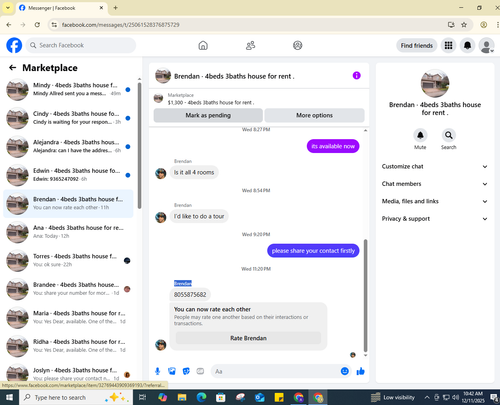Image resolution: width=500 pixels, height=405 pixels.
Task: Open Maria's house rental conversation
Action: [68, 317]
